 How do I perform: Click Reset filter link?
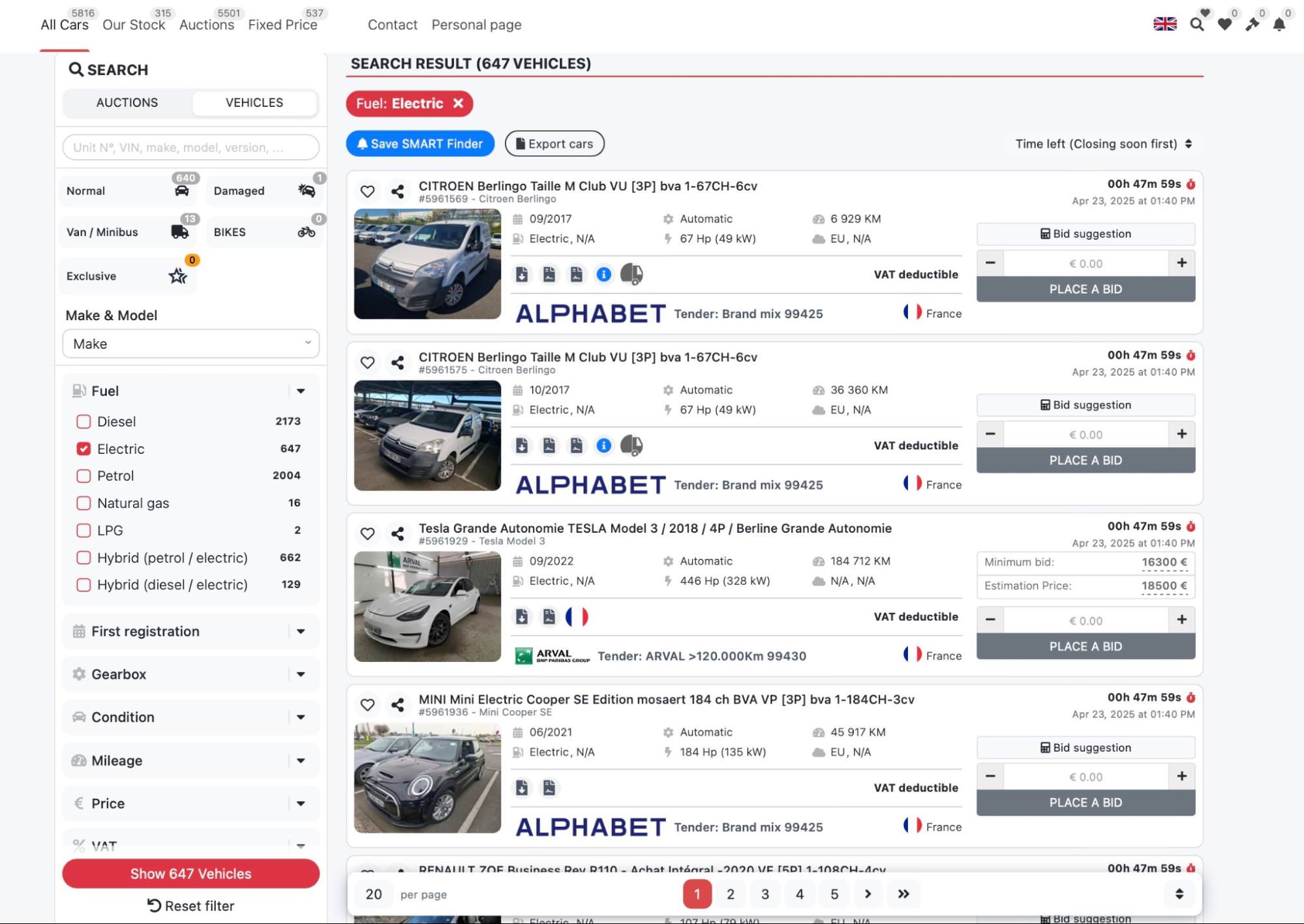[190, 906]
